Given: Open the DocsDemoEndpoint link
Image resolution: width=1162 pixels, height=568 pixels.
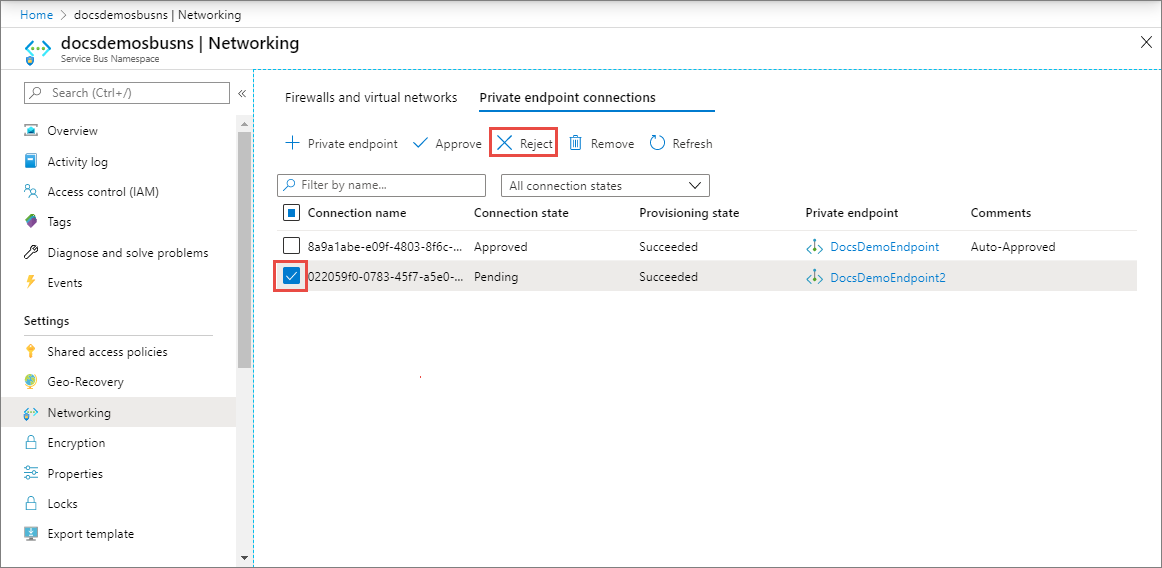Looking at the screenshot, I should point(885,247).
